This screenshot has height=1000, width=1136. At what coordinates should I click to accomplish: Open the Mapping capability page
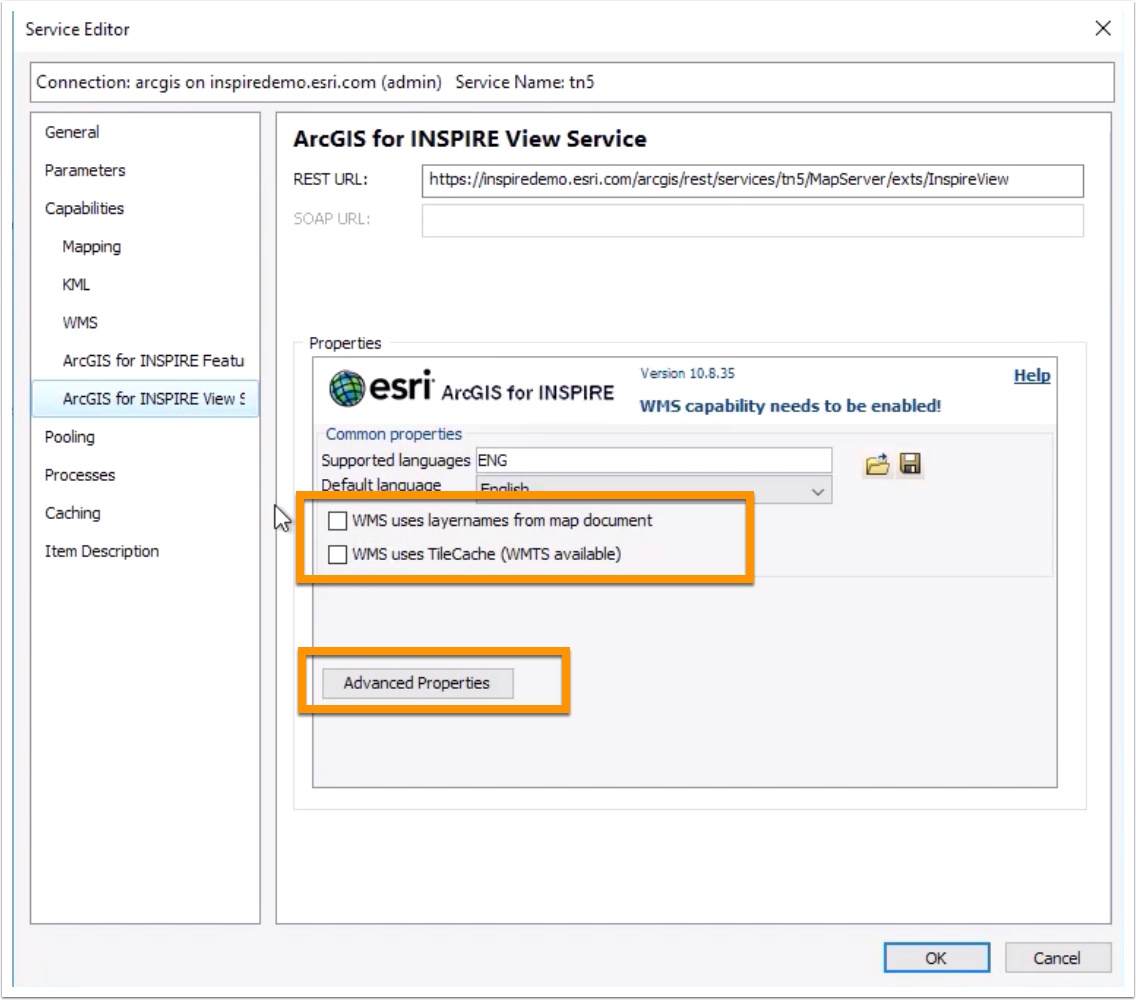[x=91, y=246]
